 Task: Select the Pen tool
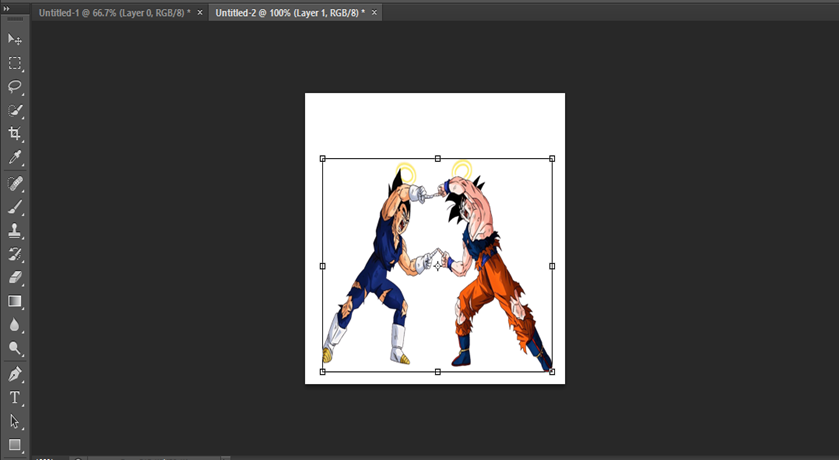pyautogui.click(x=14, y=374)
